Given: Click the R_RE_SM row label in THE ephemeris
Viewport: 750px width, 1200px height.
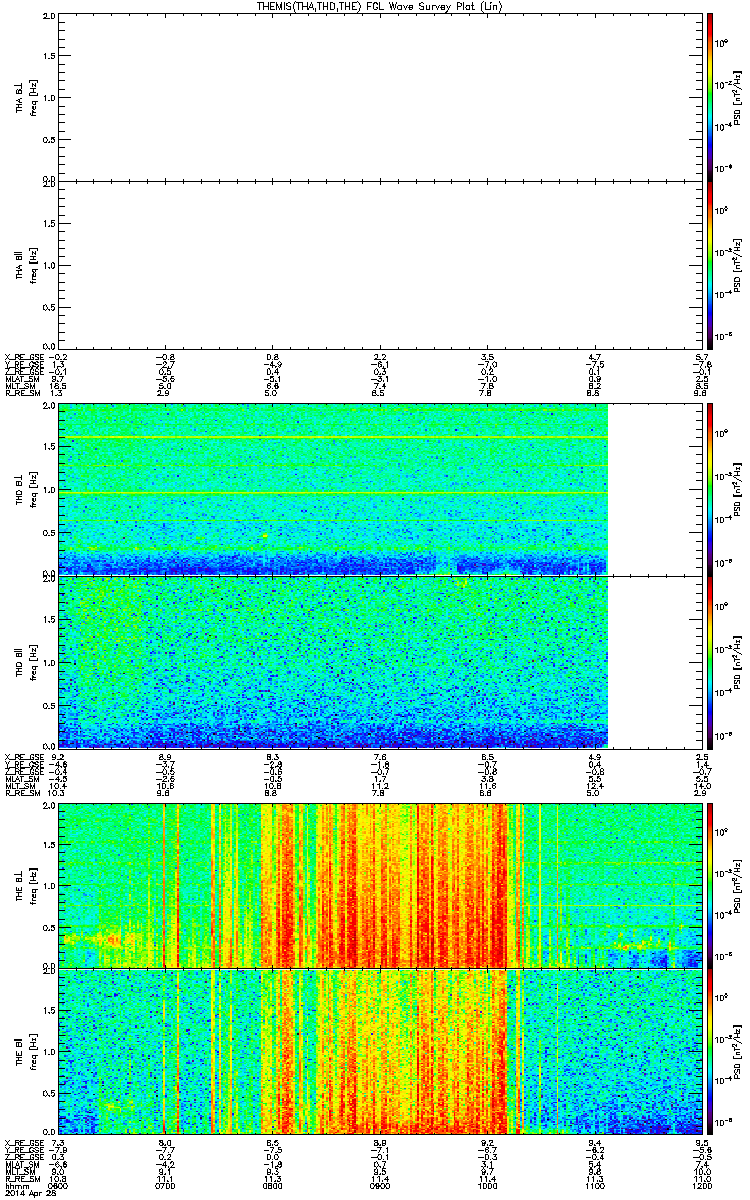Looking at the screenshot, I should click(22, 1179).
